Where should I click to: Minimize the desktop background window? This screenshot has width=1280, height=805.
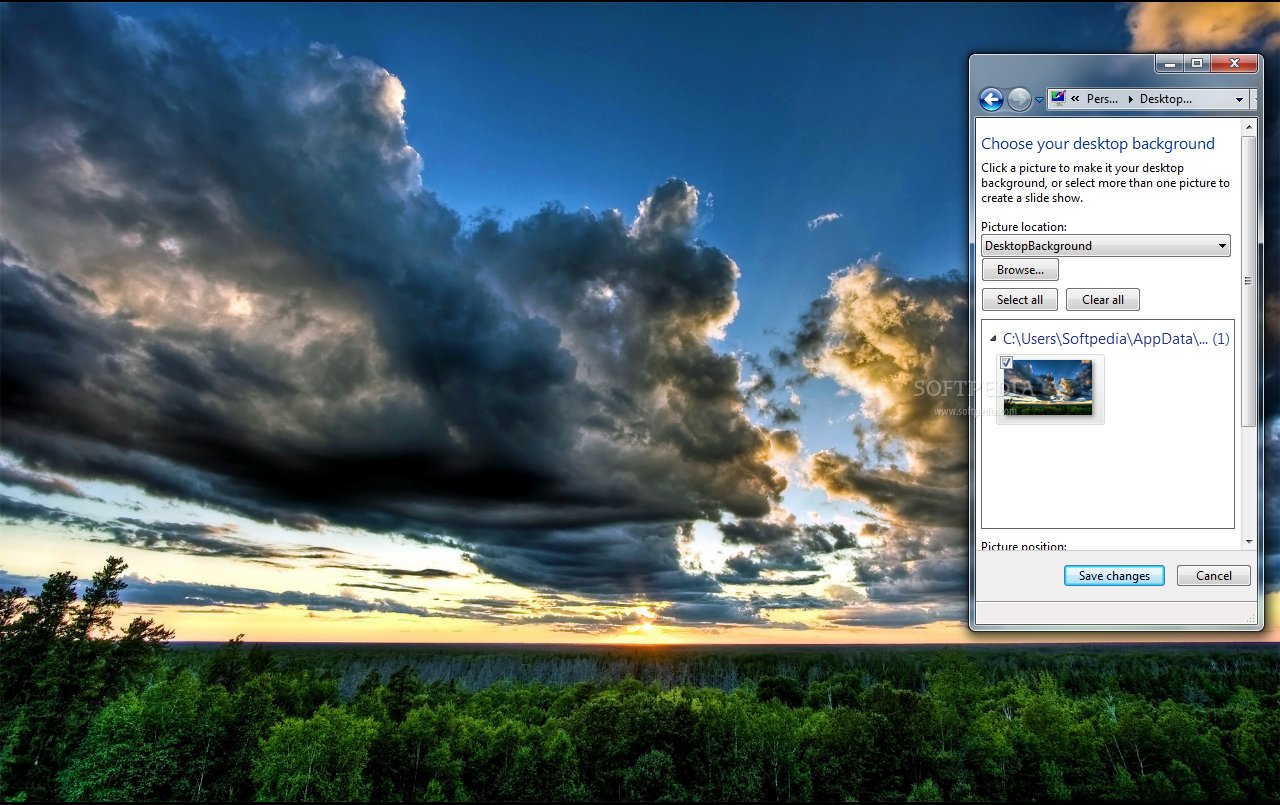pos(1169,64)
